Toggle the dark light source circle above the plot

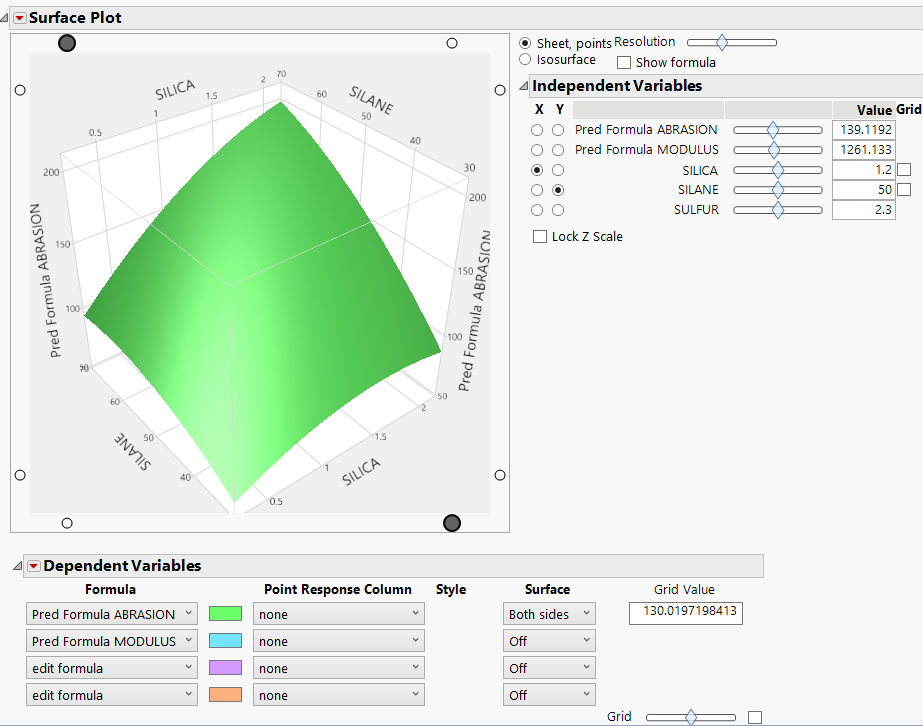click(x=67, y=43)
